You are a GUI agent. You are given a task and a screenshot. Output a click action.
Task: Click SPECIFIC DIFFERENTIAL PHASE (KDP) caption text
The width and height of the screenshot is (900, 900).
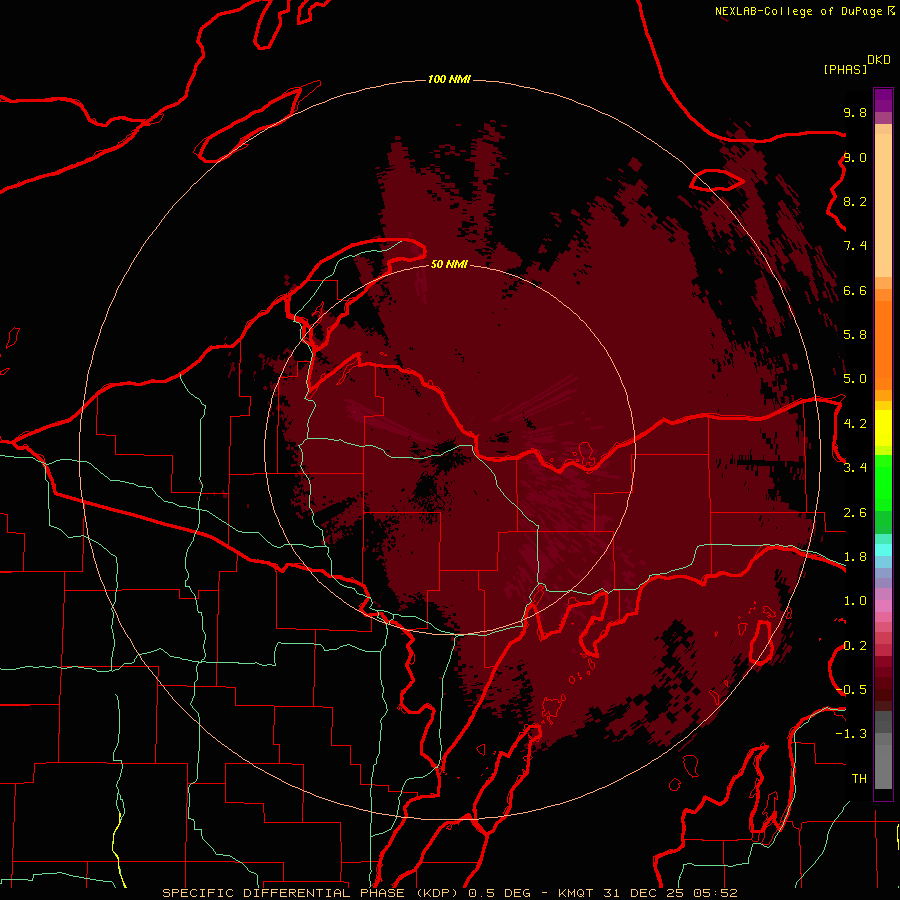tap(312, 893)
